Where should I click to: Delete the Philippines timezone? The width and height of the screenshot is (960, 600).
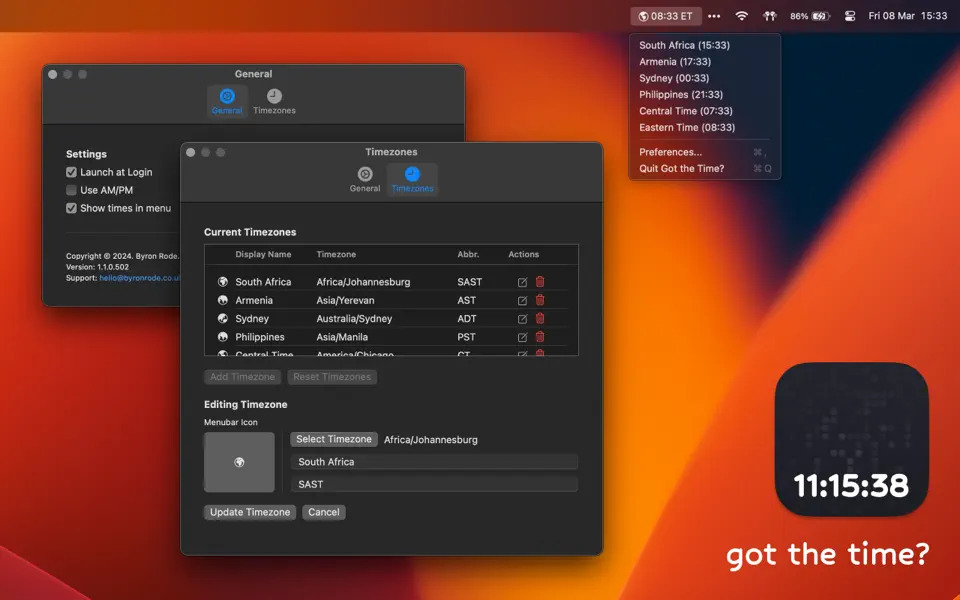540,337
